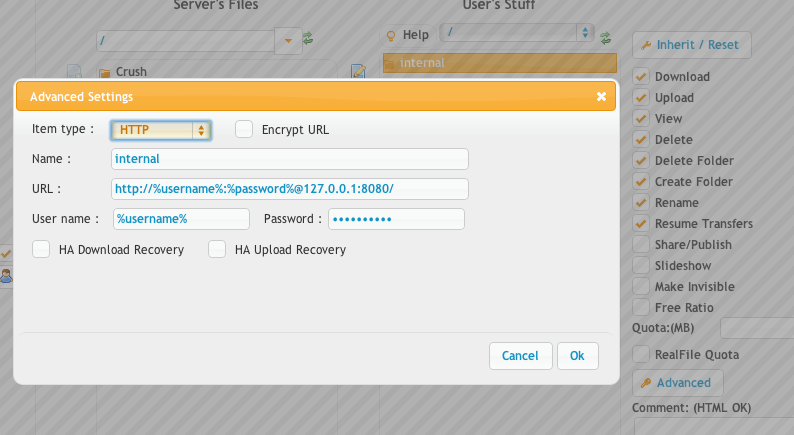Enable HA Download Recovery checkbox
The width and height of the screenshot is (794, 435).
(x=41, y=249)
